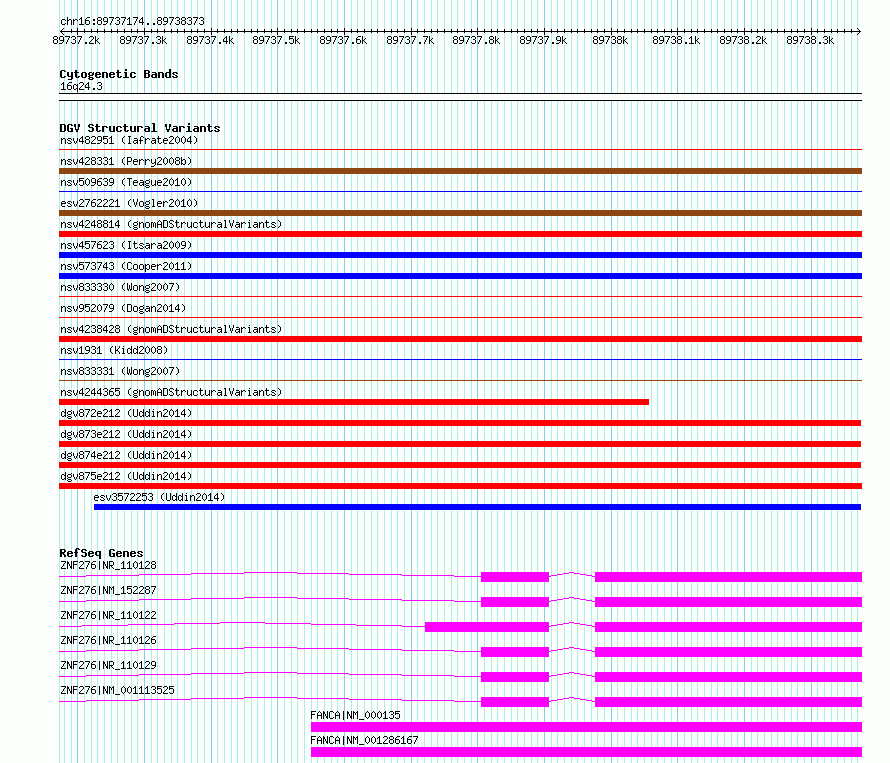Click the red bar under nsv4238428
890x763 pixels.
[x=460, y=339]
